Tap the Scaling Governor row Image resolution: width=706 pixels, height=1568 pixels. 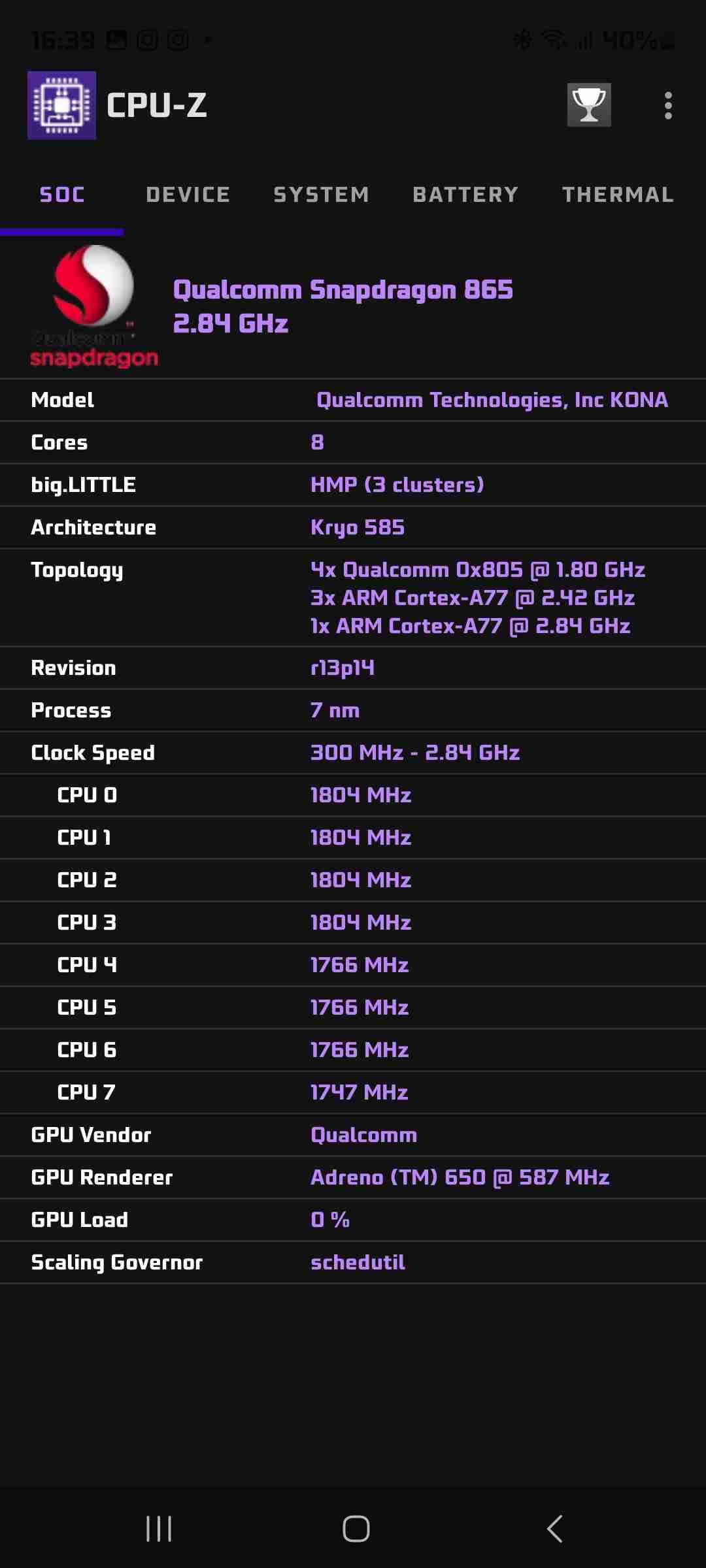click(353, 1262)
